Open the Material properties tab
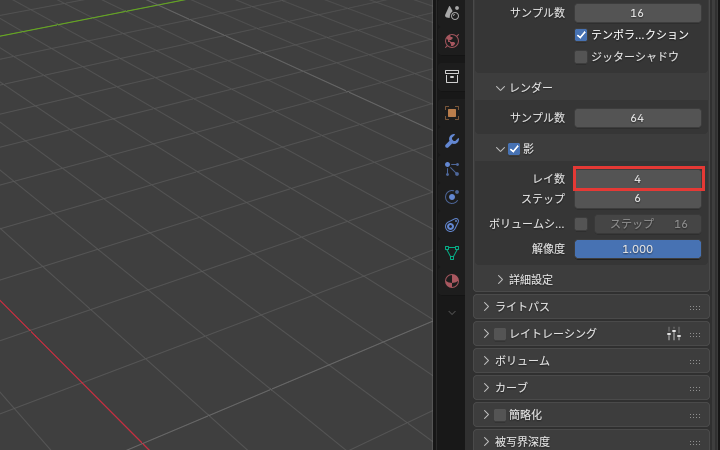This screenshot has height=450, width=720. [452, 281]
